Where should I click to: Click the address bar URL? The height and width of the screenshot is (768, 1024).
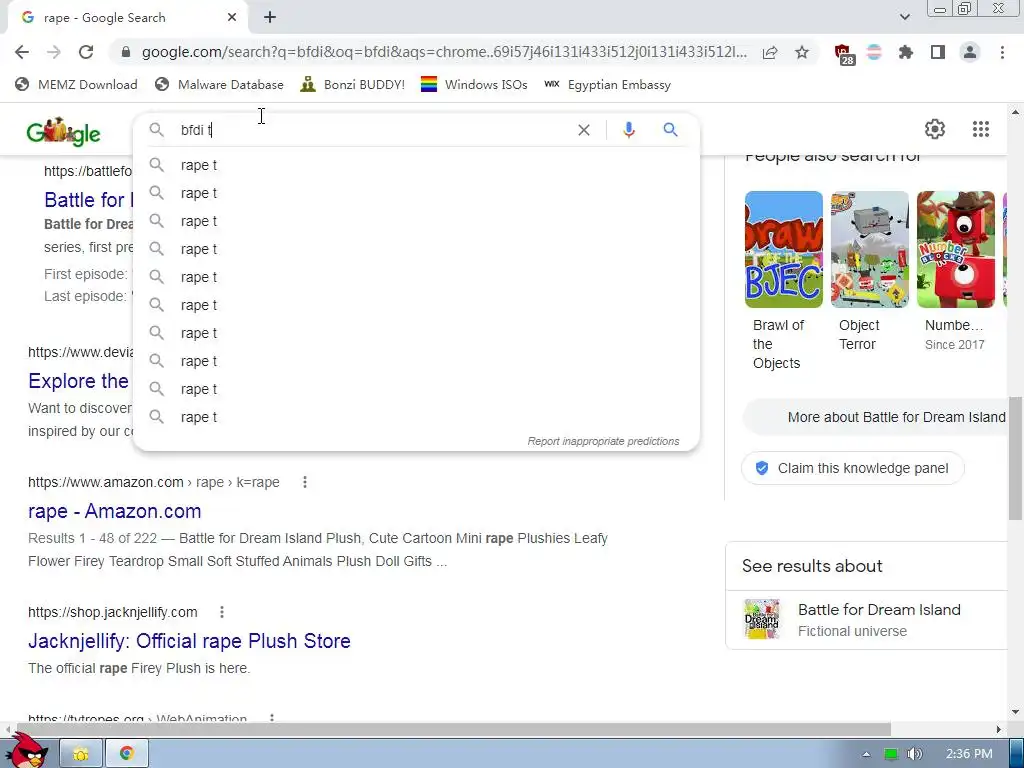(444, 52)
